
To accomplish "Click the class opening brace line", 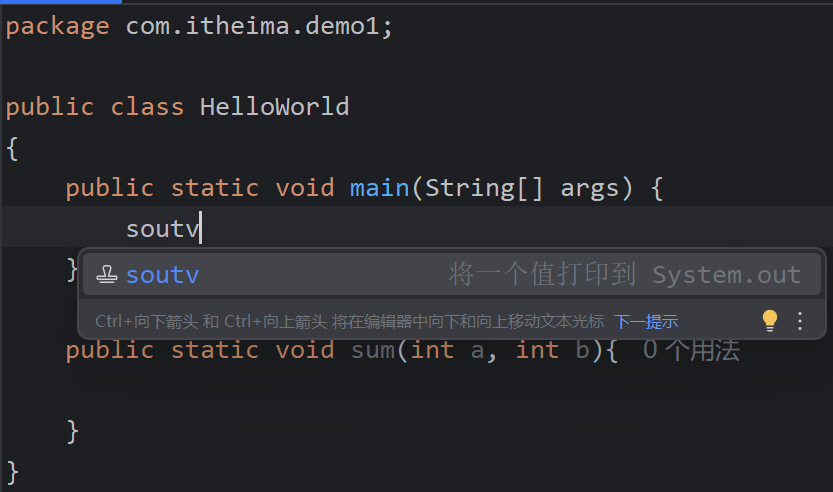I will pos(13,148).
